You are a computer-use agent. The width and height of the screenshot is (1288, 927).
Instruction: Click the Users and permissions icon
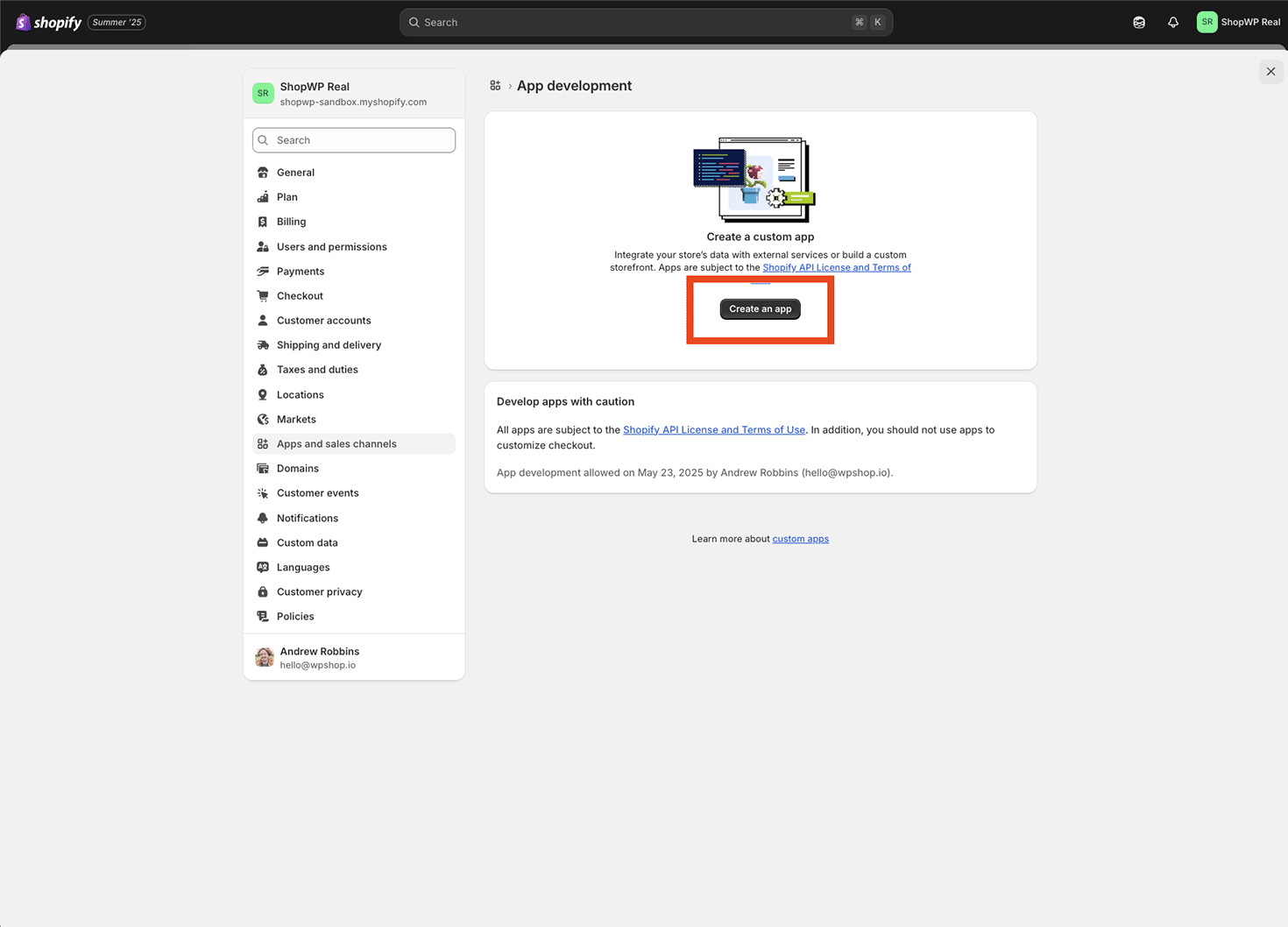click(263, 247)
